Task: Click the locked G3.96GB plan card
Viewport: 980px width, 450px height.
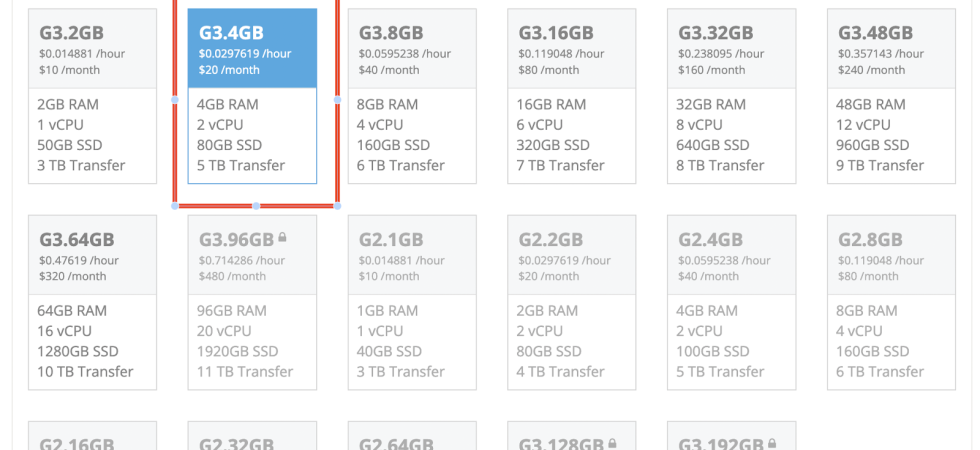Action: coord(252,302)
